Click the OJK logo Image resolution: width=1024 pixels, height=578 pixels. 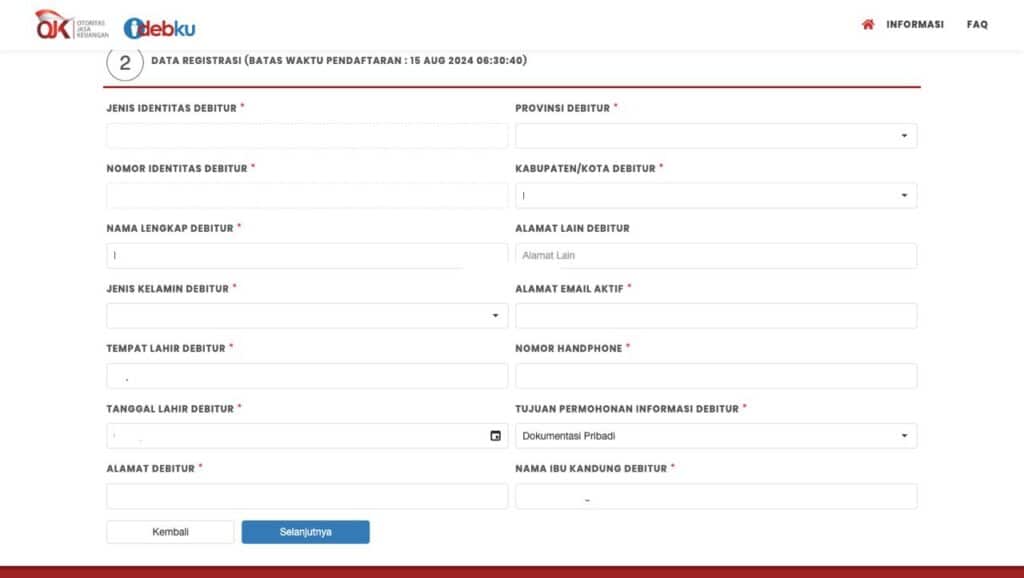click(72, 25)
